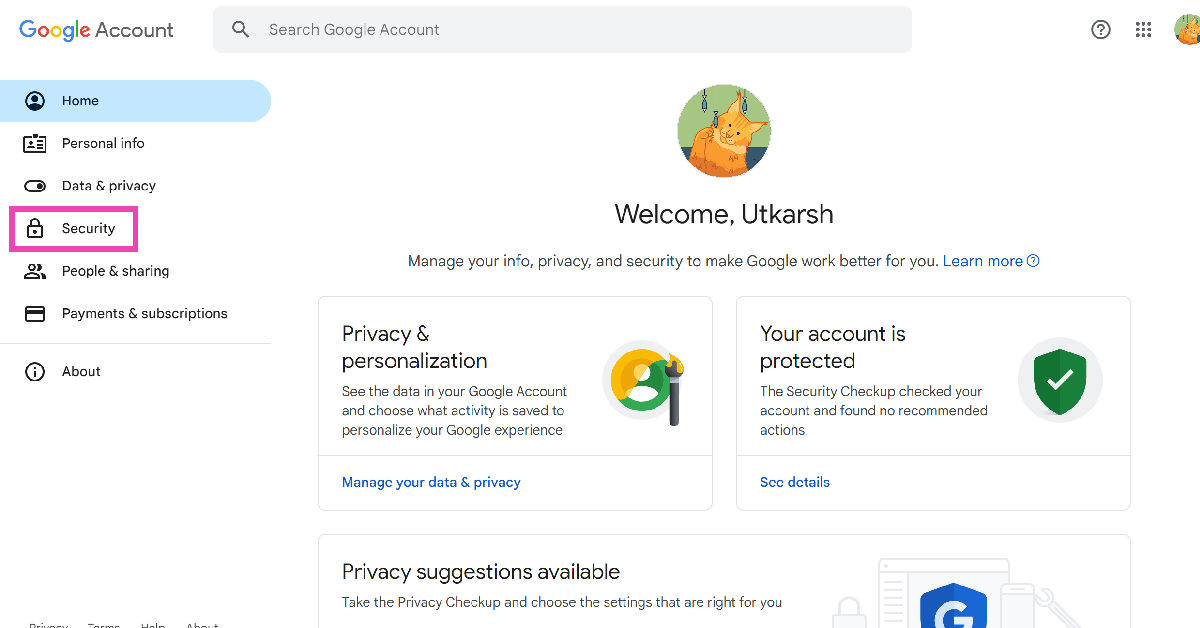Click the Security lock icon
Viewport: 1200px width, 628px height.
tap(35, 229)
